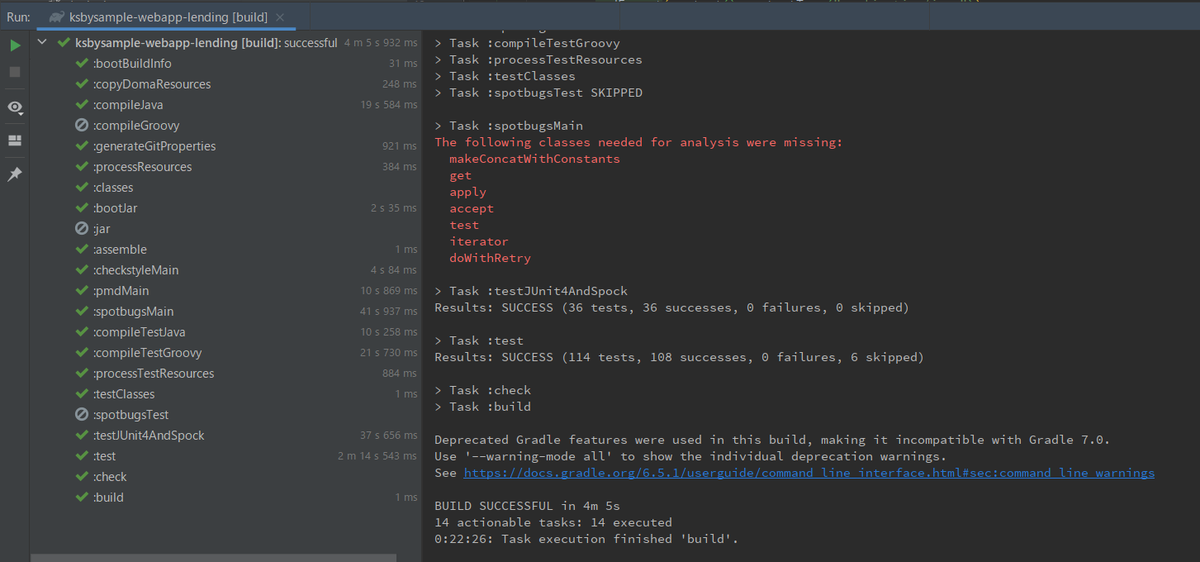Click green check icon beside :bootJar
This screenshot has width=1200, height=562.
[x=83, y=208]
